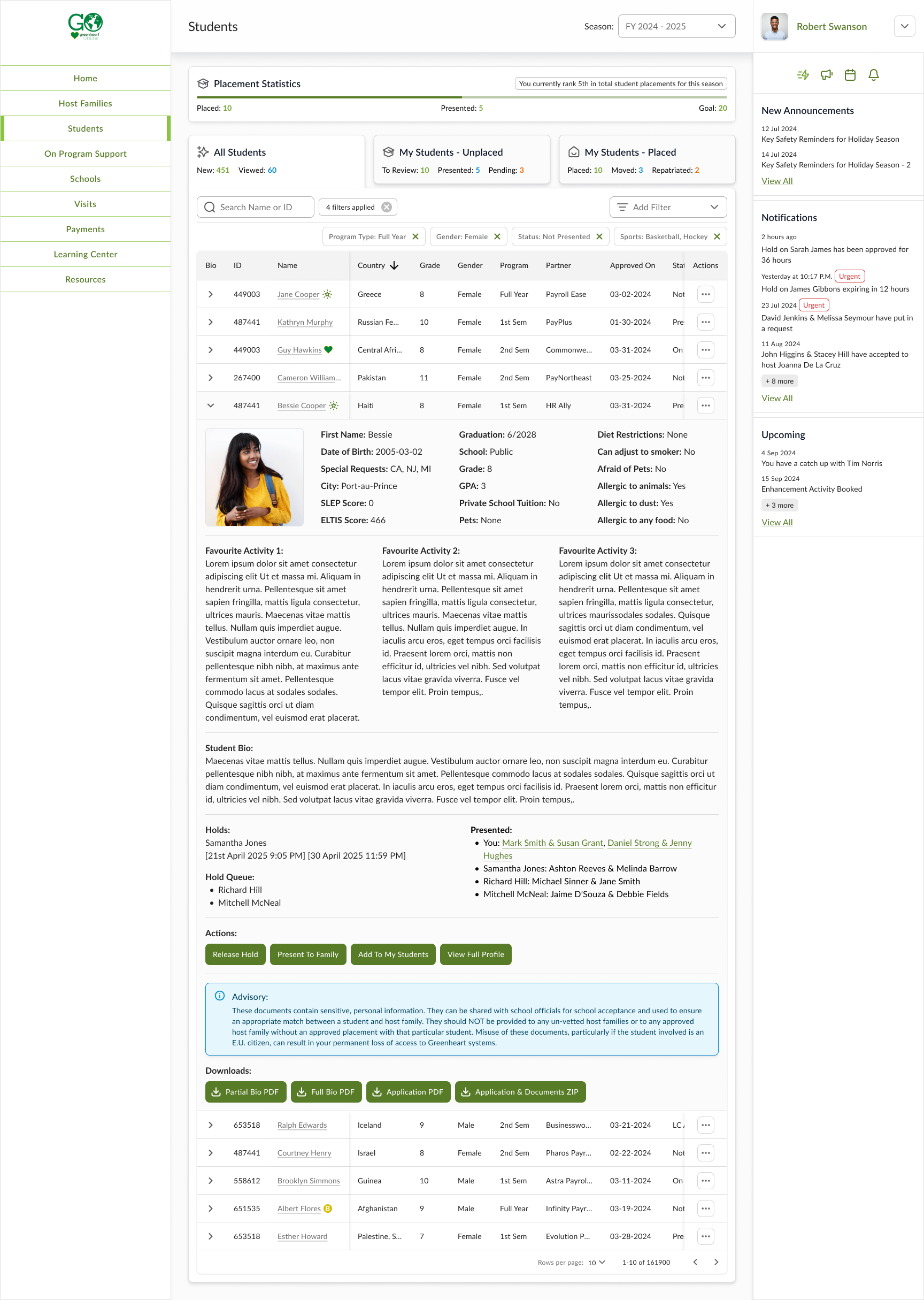This screenshot has width=924, height=1300.
Task: Click the placement statistics progress bar
Action: click(461, 97)
